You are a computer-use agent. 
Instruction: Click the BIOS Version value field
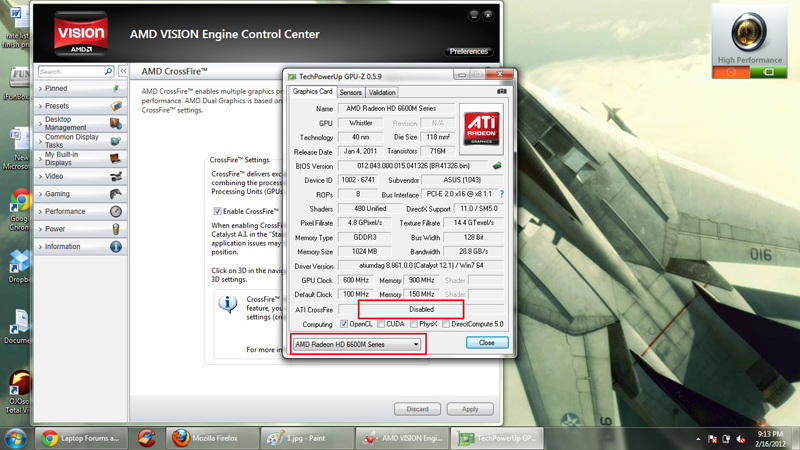(413, 166)
